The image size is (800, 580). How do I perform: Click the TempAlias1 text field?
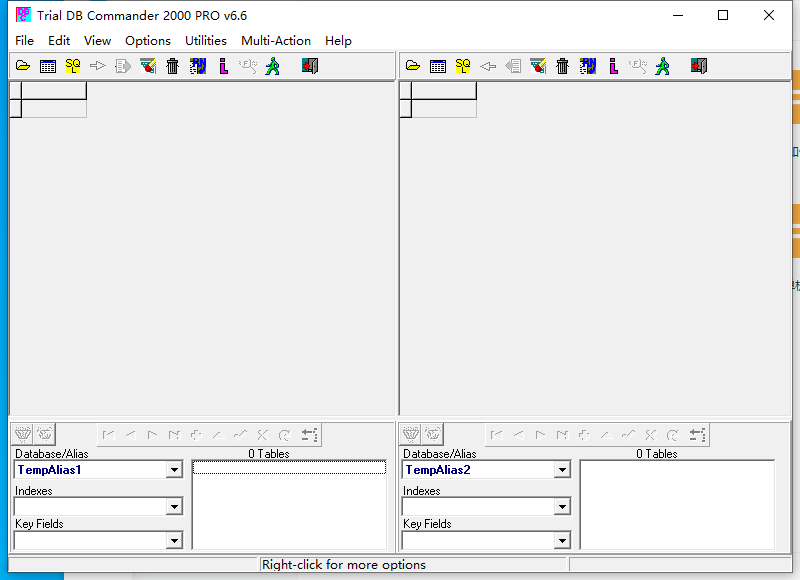[90, 470]
